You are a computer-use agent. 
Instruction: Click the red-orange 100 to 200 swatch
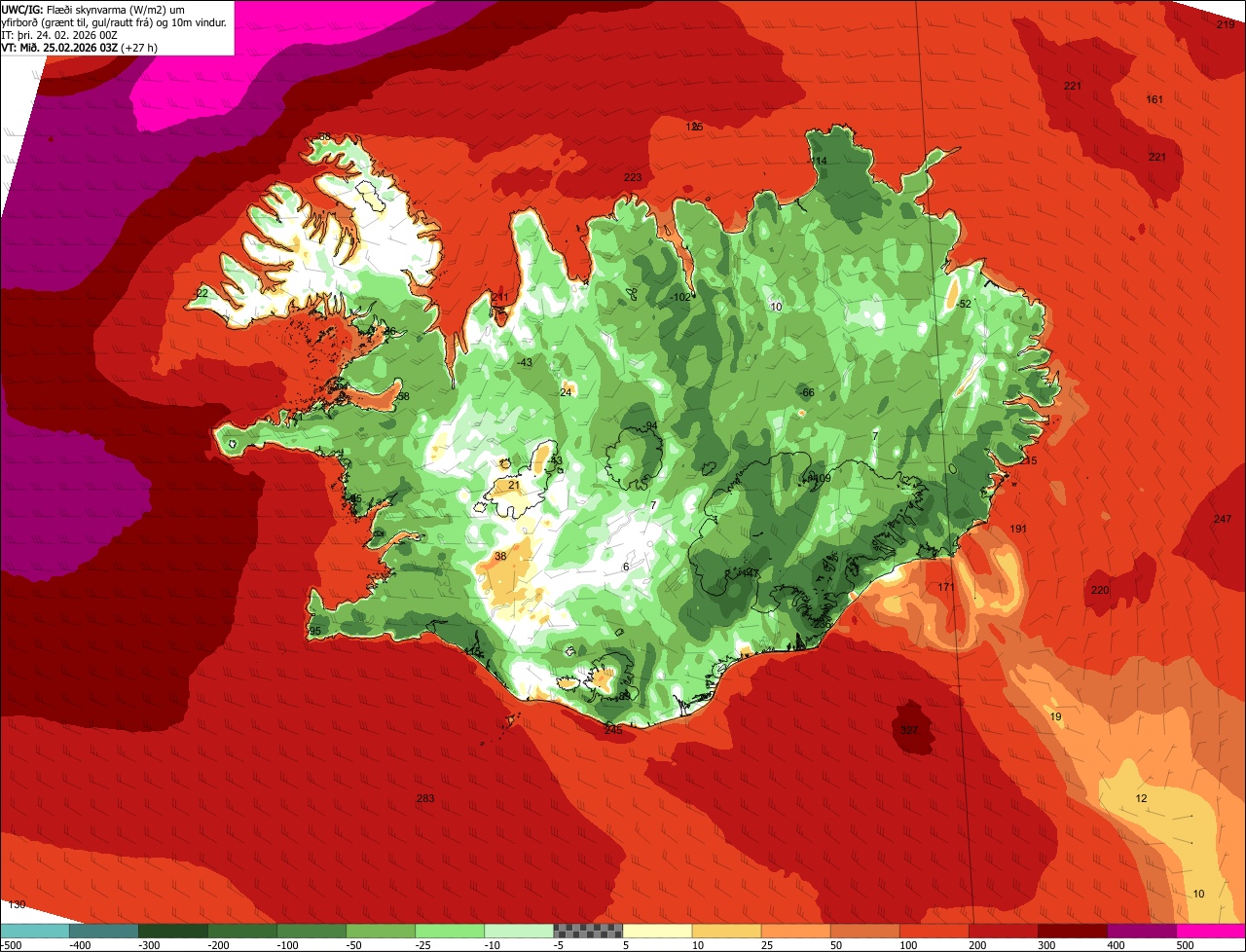[x=934, y=930]
